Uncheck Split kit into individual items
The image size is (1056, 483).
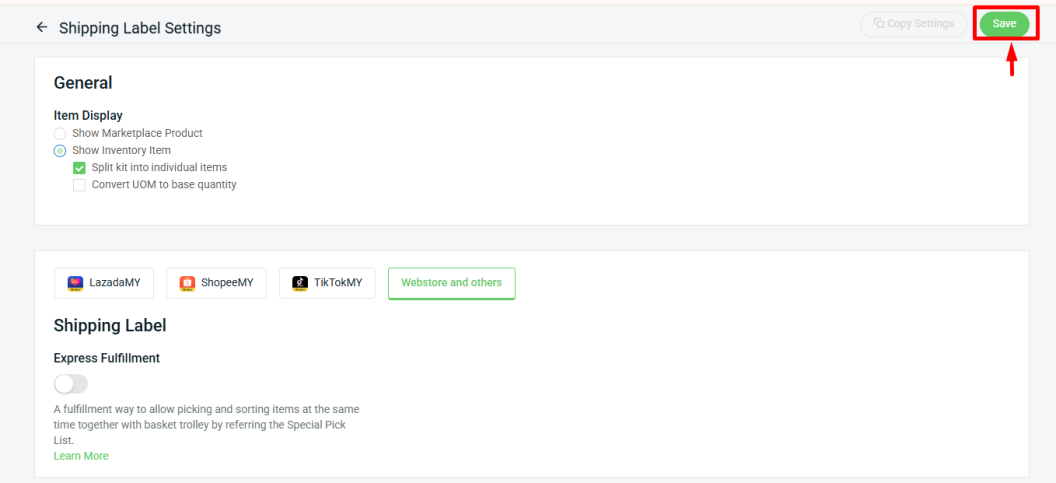tap(80, 168)
